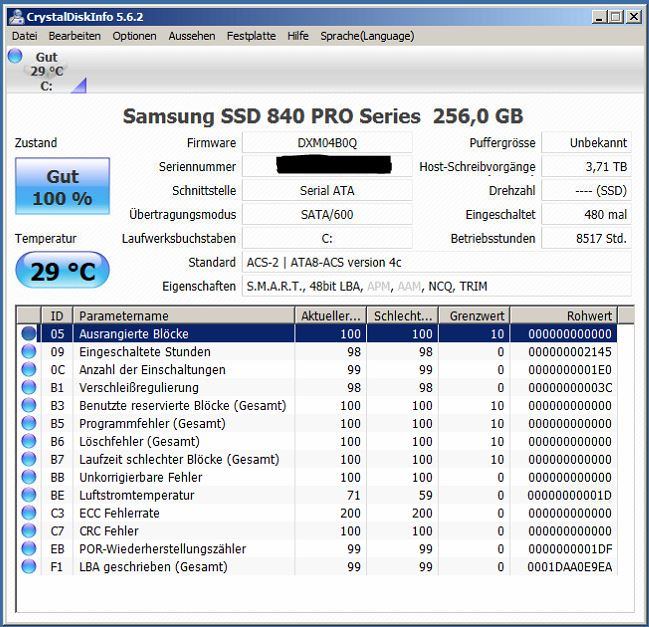Image resolution: width=649 pixels, height=627 pixels.
Task: Click the raw value 0001DAA0E9EA
Action: pyautogui.click(x=570, y=567)
